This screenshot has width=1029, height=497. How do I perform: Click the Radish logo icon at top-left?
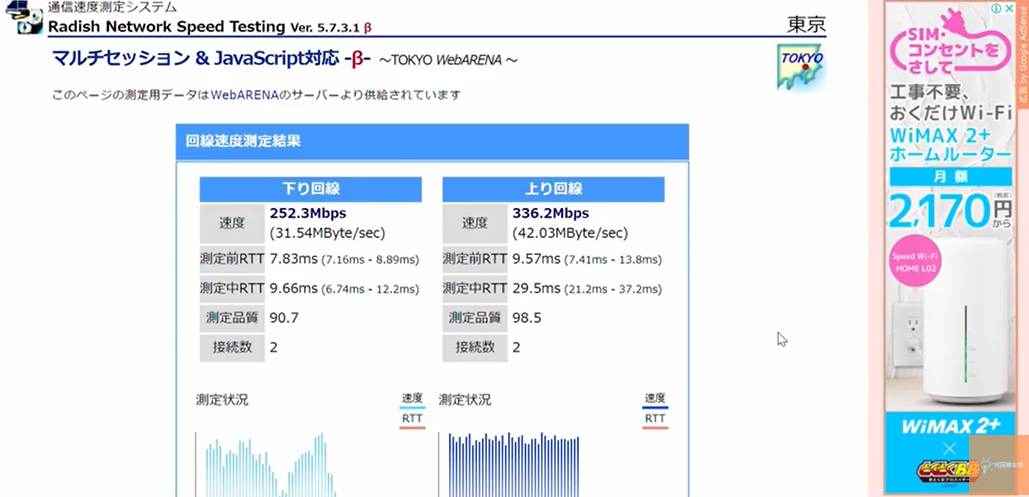[23, 18]
